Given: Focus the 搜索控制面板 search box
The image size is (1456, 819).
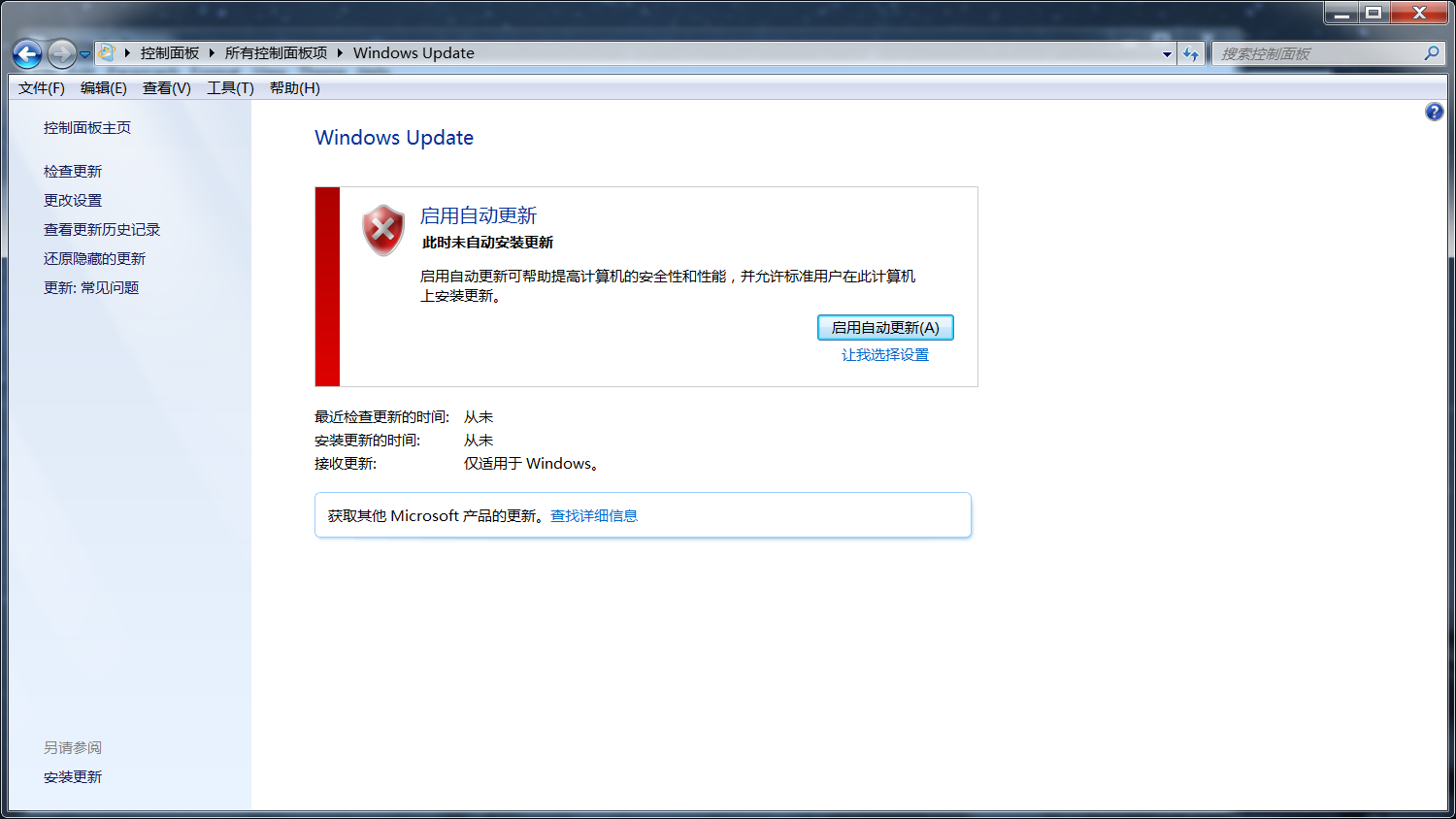Looking at the screenshot, I should pos(1318,54).
